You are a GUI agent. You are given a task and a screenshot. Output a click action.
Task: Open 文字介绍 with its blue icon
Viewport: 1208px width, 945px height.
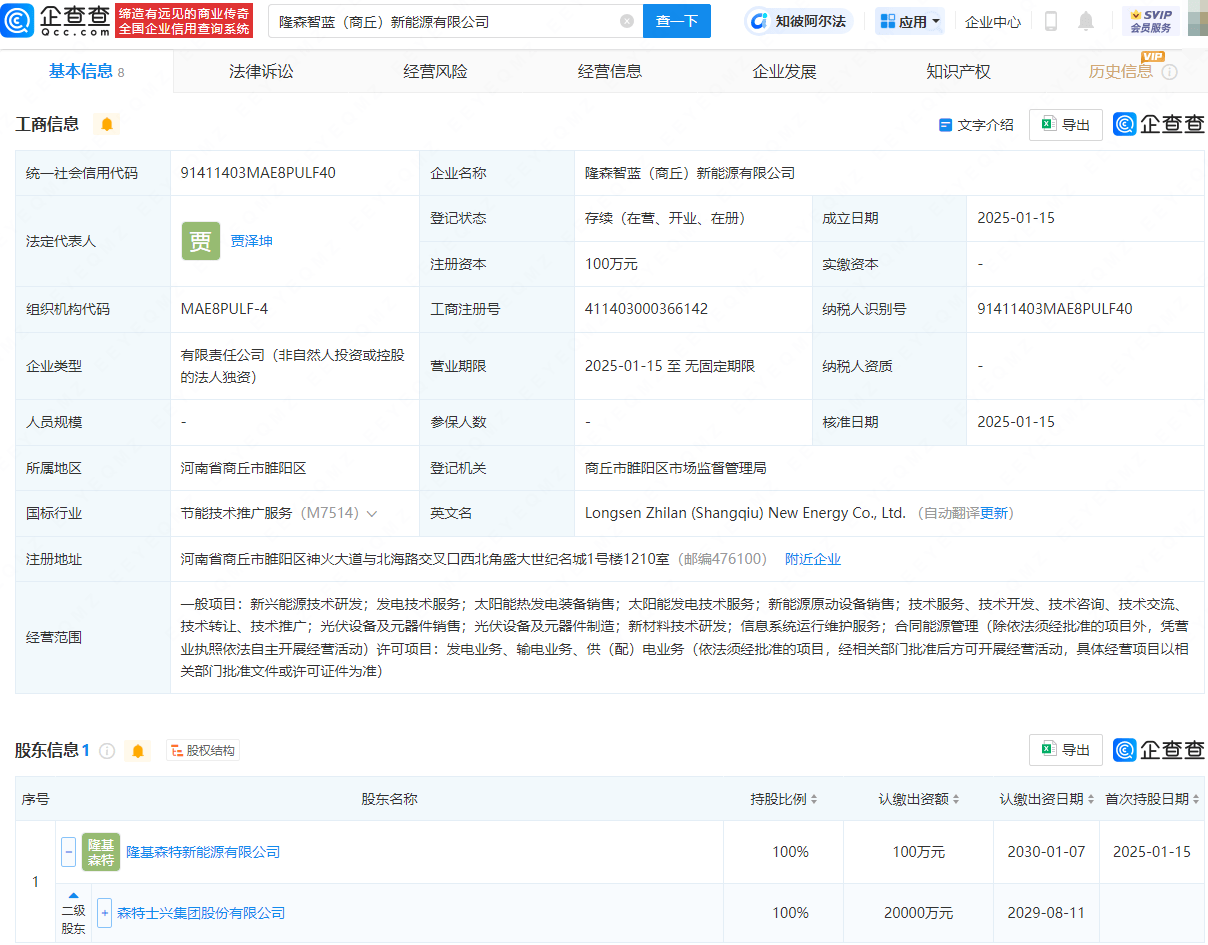pyautogui.click(x=944, y=124)
